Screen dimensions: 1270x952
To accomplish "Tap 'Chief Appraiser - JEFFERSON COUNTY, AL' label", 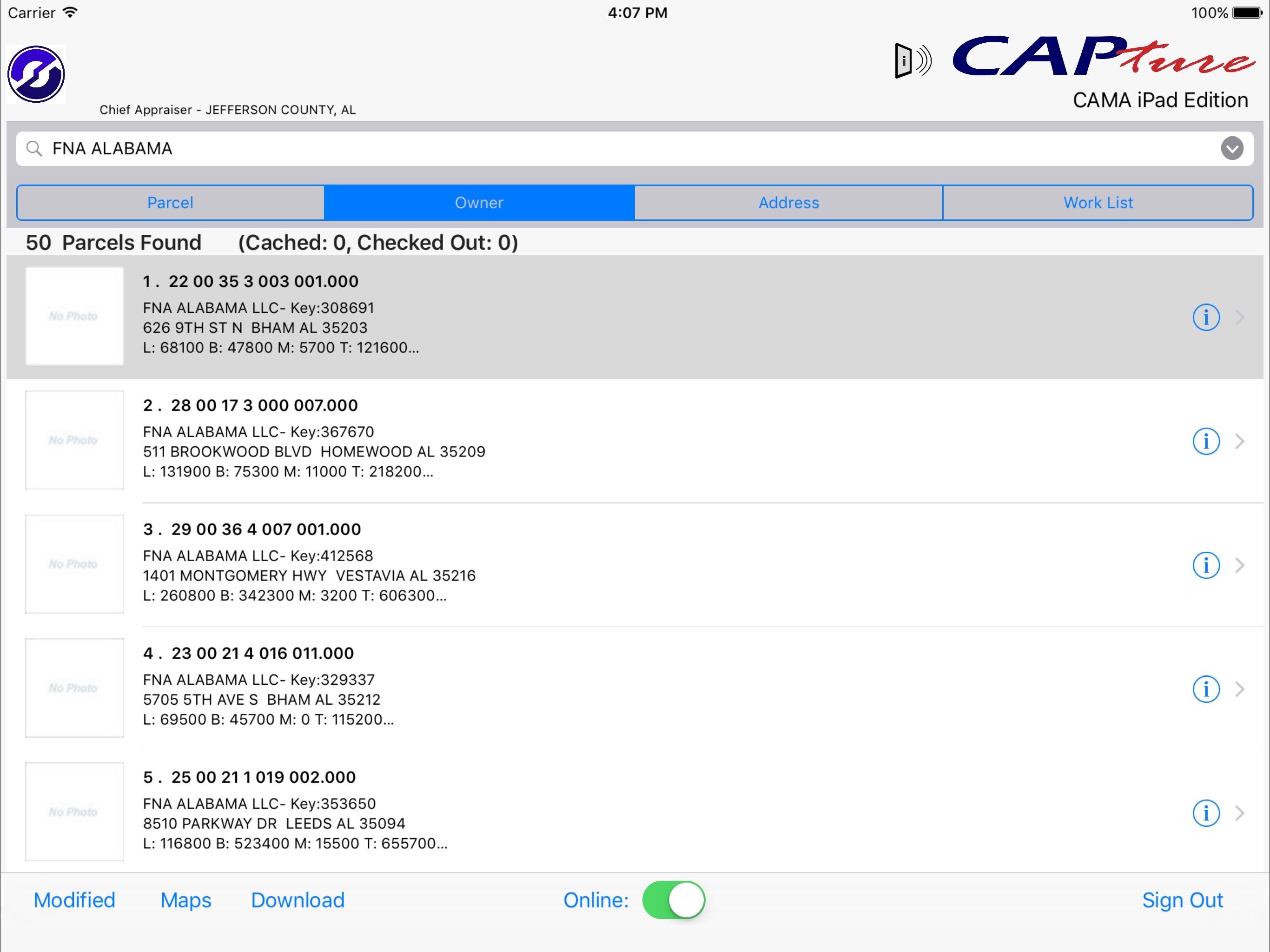I will 228,110.
